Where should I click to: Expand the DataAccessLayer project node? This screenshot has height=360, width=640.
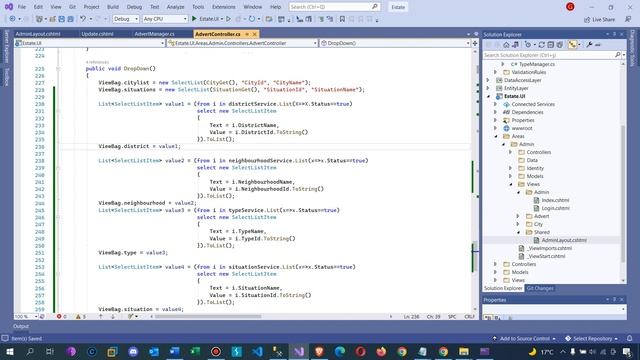(x=488, y=80)
